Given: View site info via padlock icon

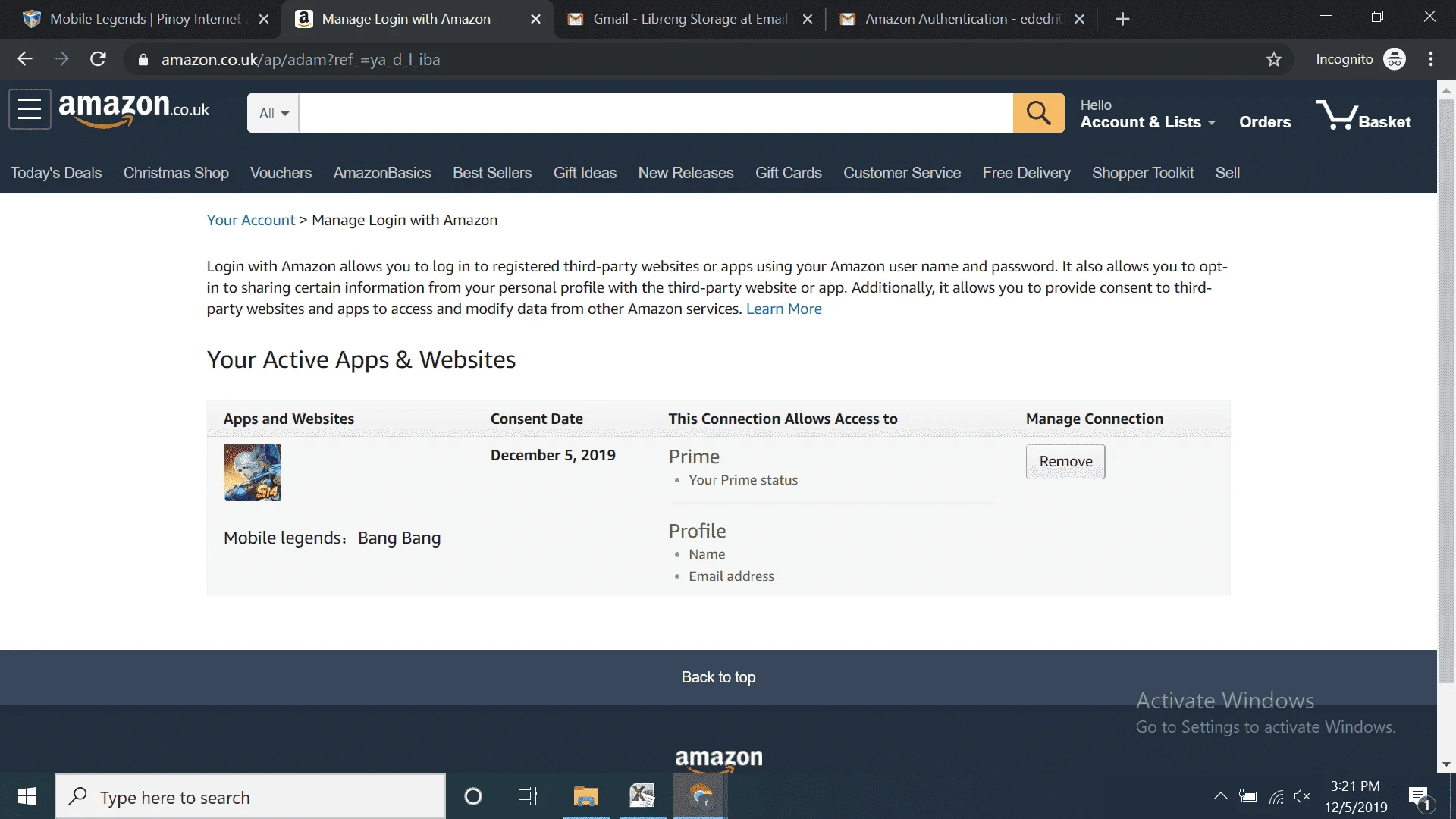Looking at the screenshot, I should pyautogui.click(x=143, y=60).
